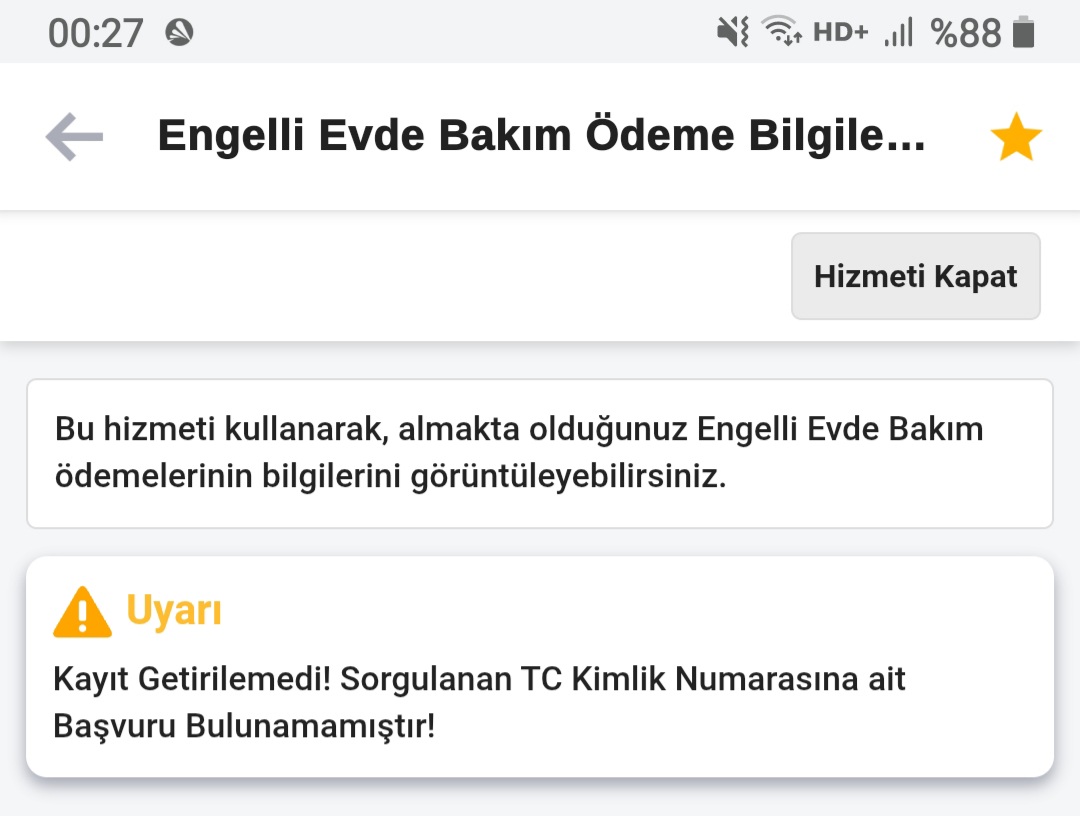The height and width of the screenshot is (816, 1080).
Task: Tap the 'ödemelerinin bilgilerini görüntüleyebilirsiniz' line
Action: click(x=390, y=476)
